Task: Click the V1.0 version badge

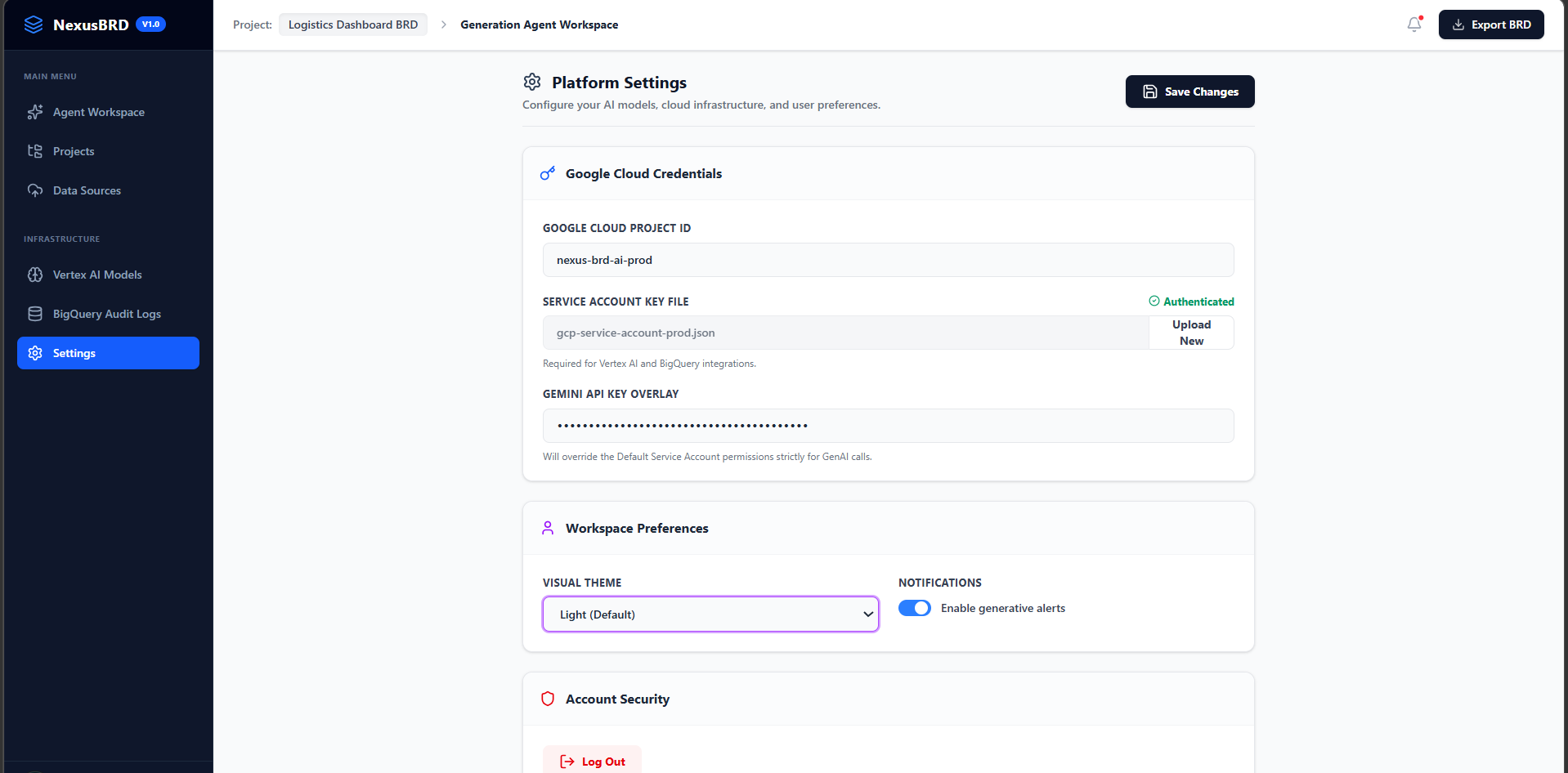Action: point(151,25)
